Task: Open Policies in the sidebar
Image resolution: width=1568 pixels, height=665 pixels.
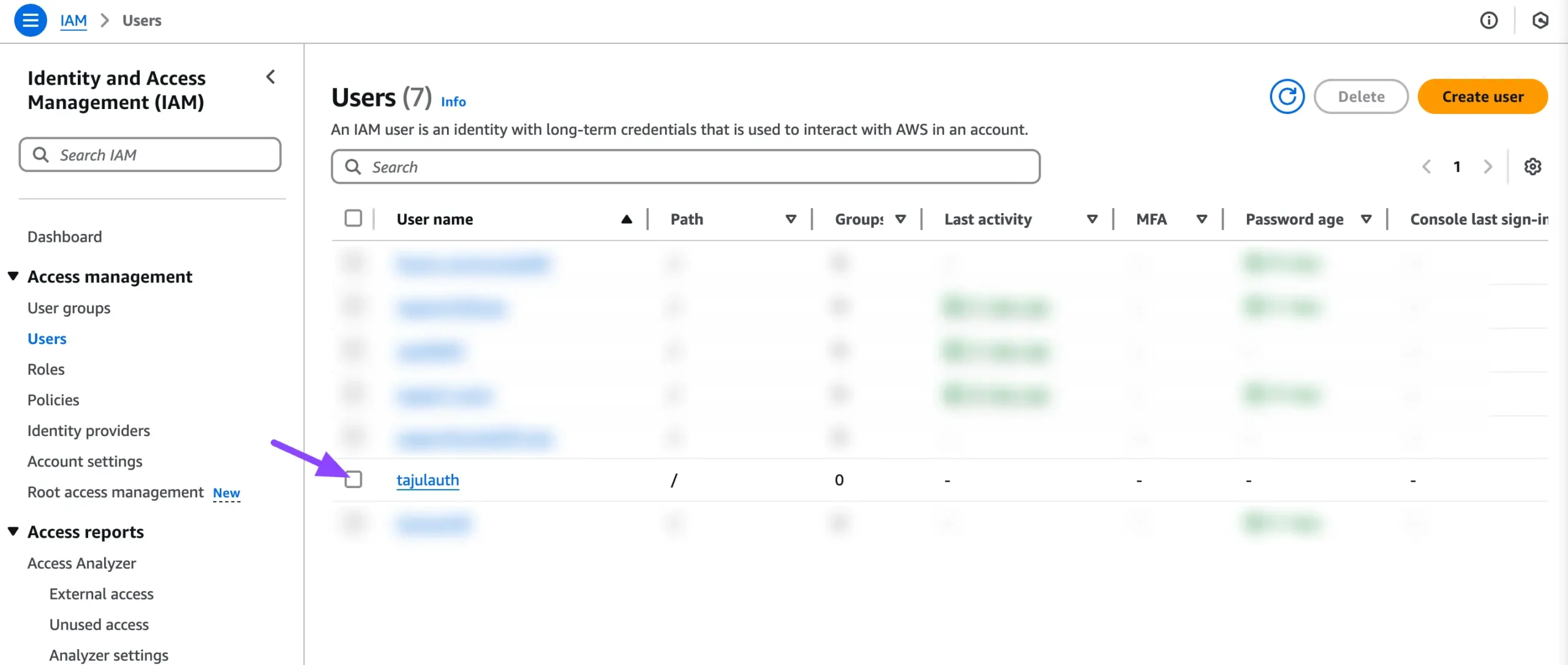Action: [53, 400]
